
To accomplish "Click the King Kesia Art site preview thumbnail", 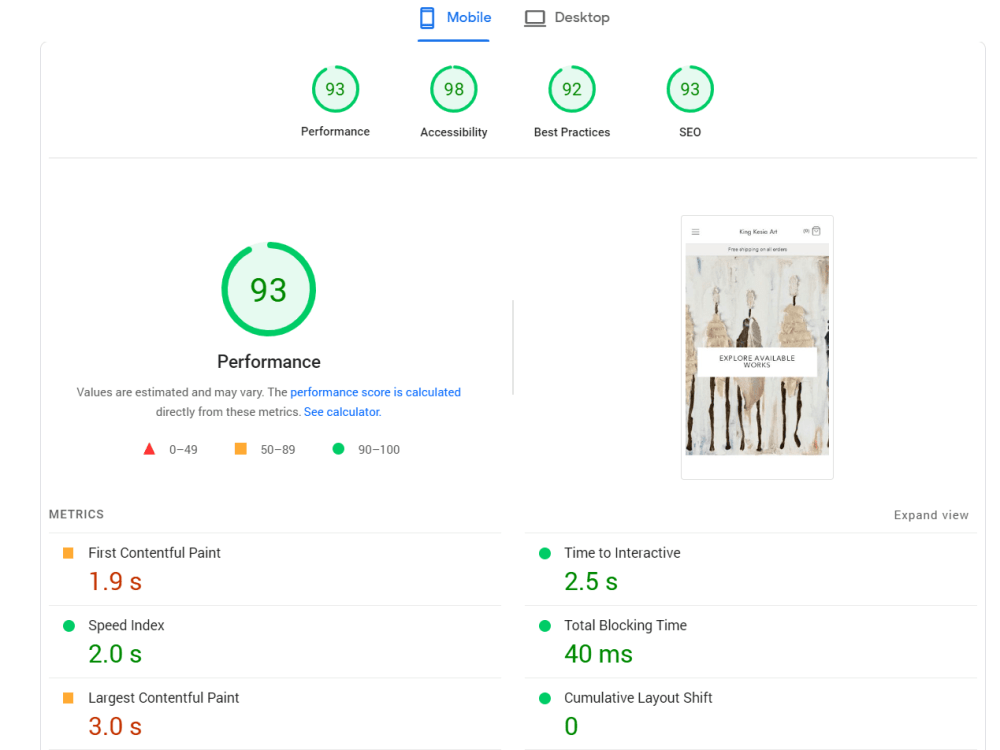I will [x=757, y=345].
